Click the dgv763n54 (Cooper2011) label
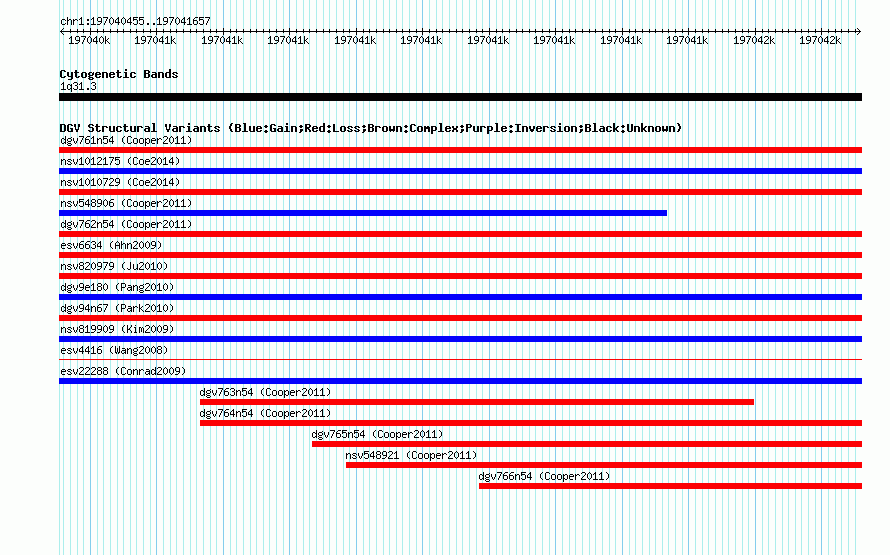Viewport: 890px width, 555px height. [265, 392]
